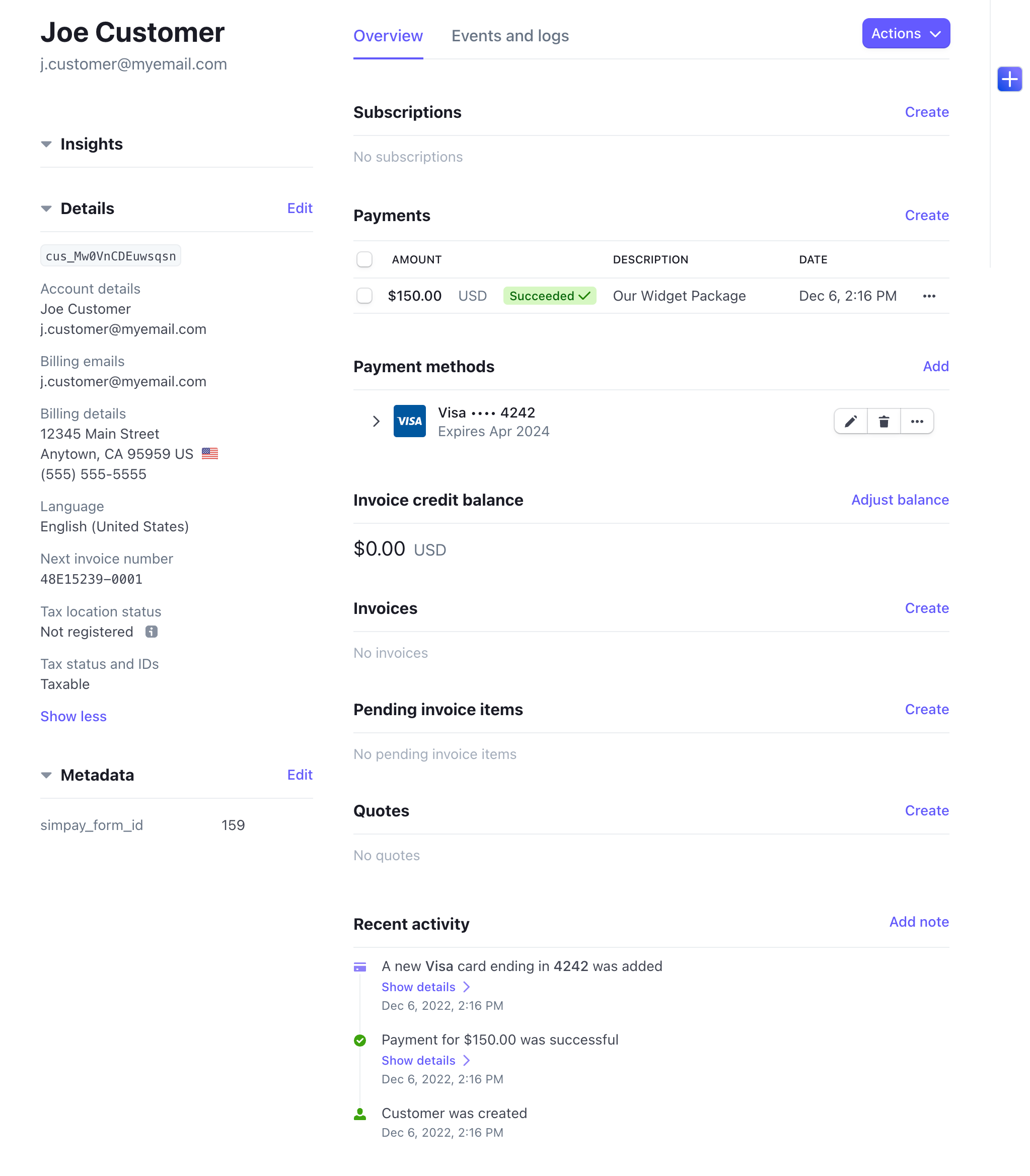Click the Visa logo on the payment method
1030x1176 pixels.
[409, 421]
